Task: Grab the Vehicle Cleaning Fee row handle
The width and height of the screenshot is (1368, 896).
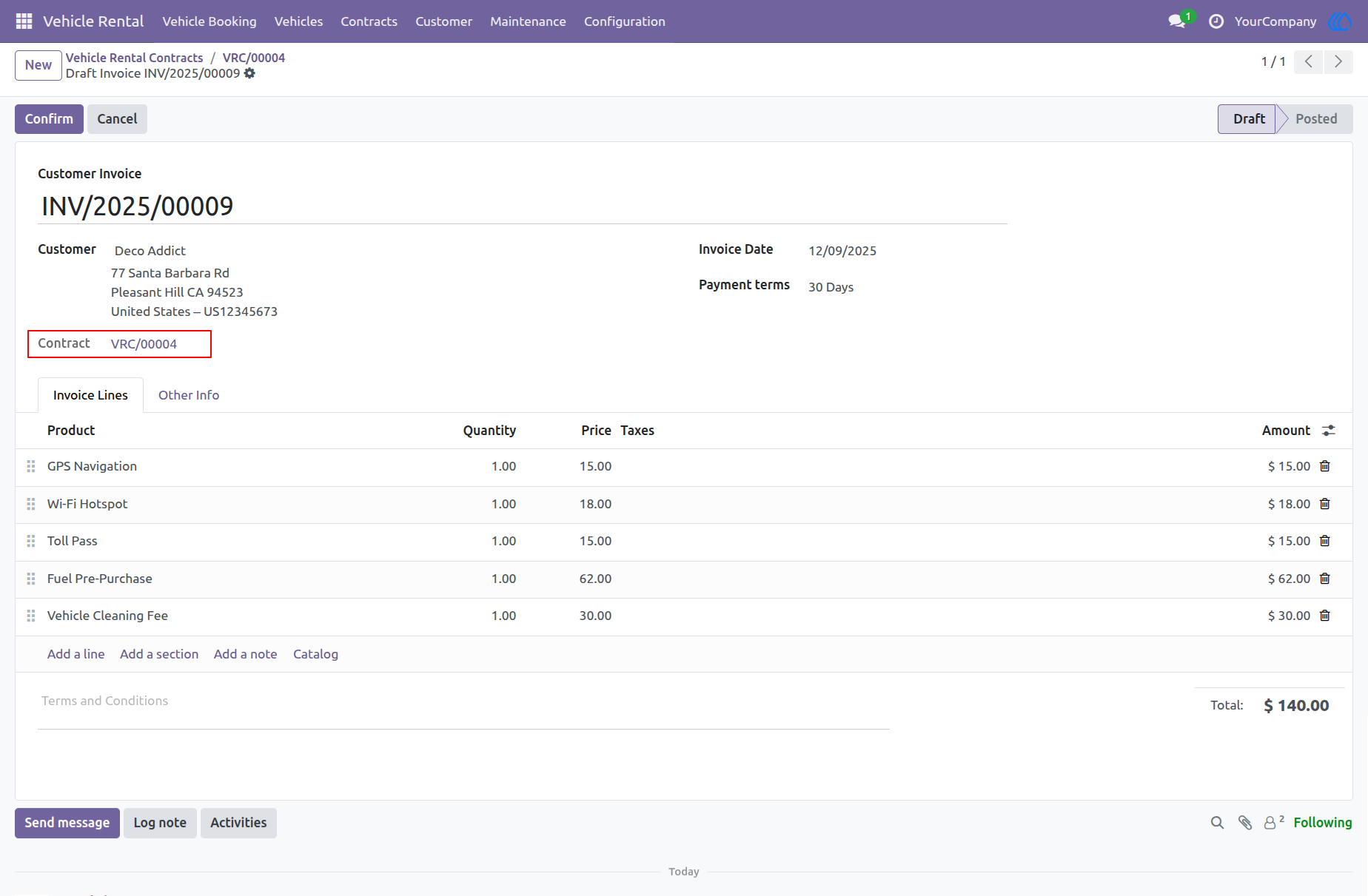Action: (x=31, y=616)
